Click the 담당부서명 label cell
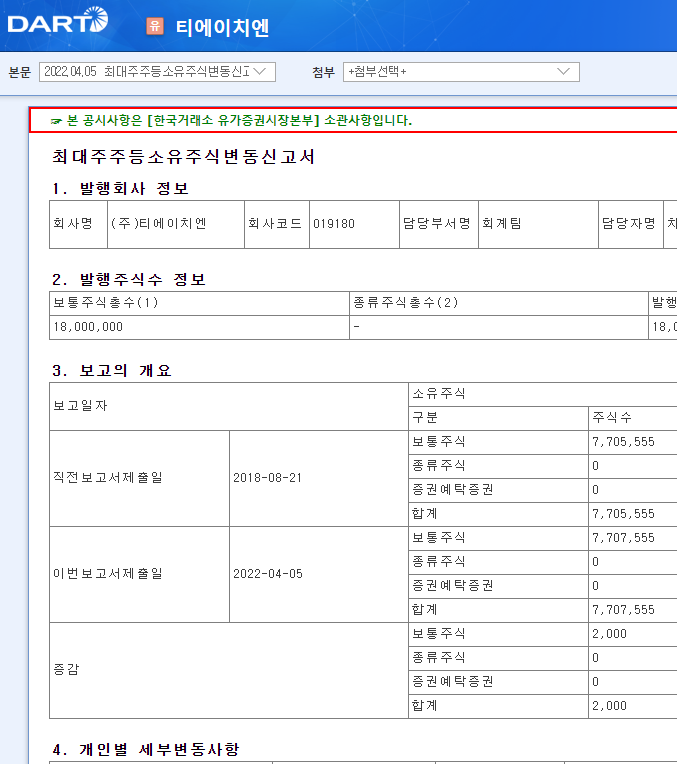Screen dimensions: 677x764 (439, 224)
